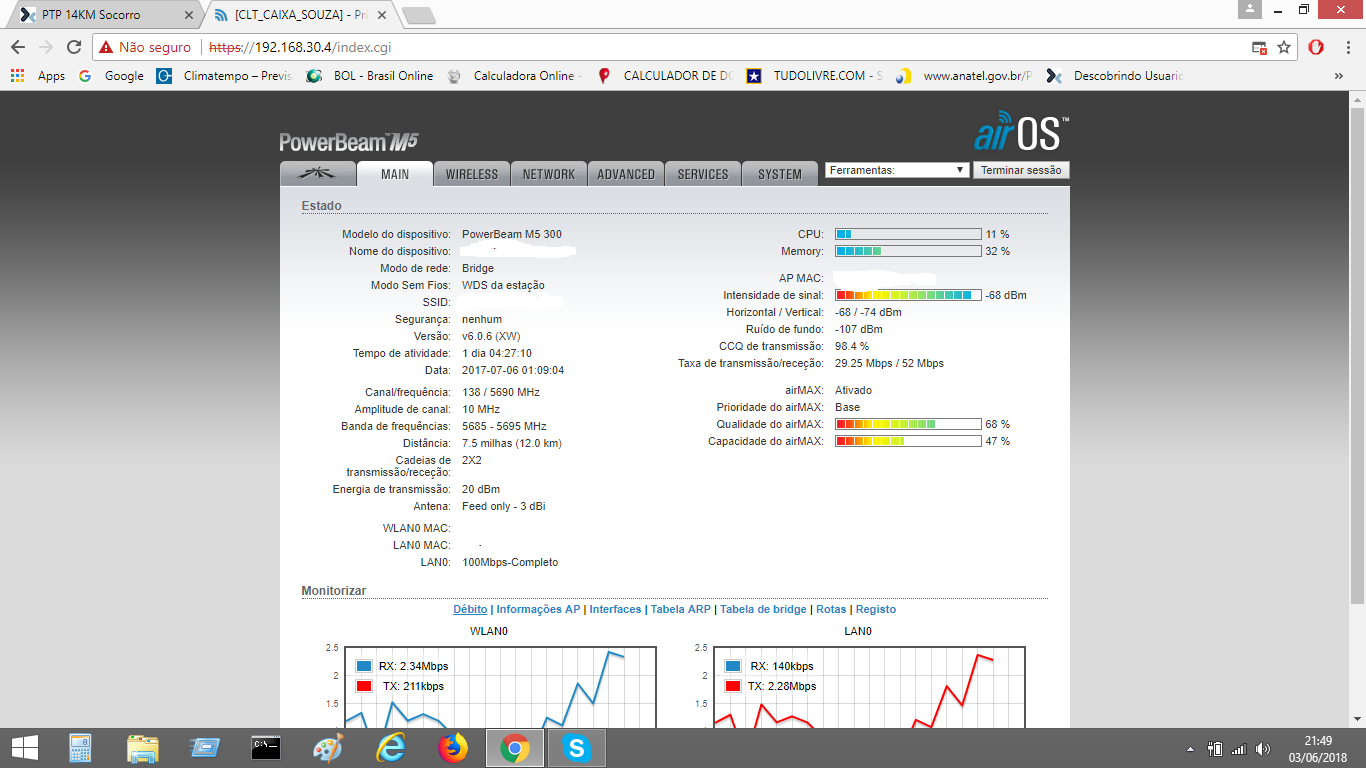The width and height of the screenshot is (1366, 768).
Task: Open the taskbar clock showing 21:49
Action: coord(1318,748)
